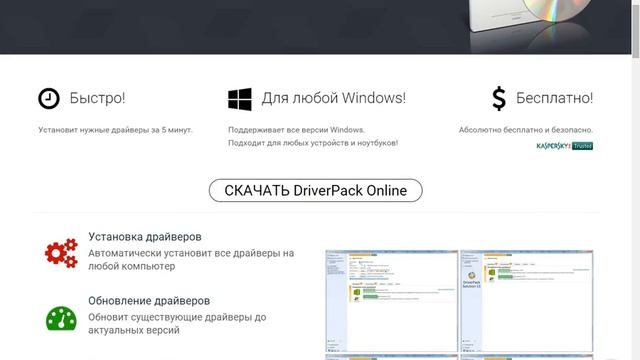Click text Абсолютно бесплатно и безопасно
The width and height of the screenshot is (640, 360).
(526, 130)
